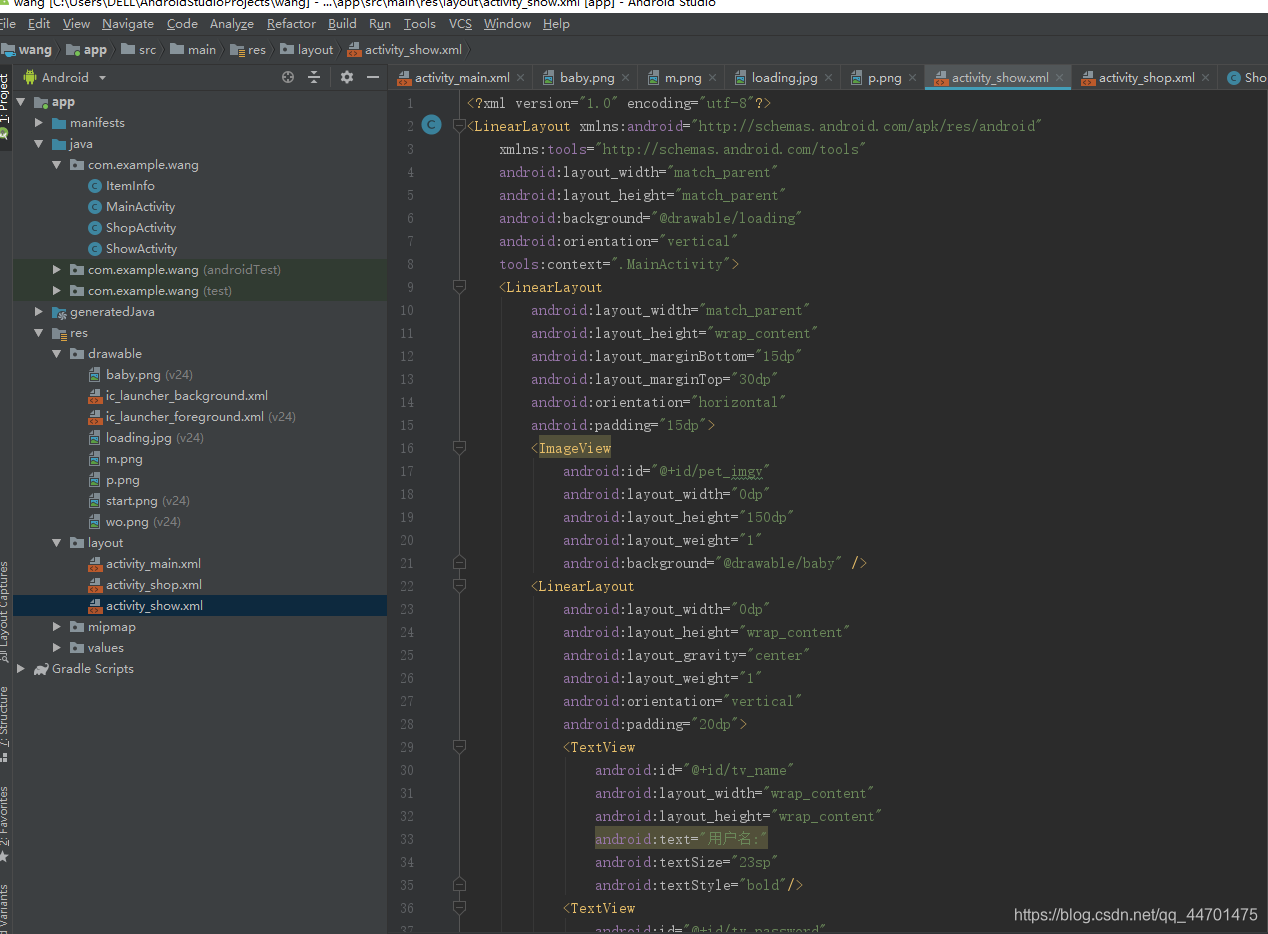Open activity_main.xml in the layout folder

pos(153,564)
